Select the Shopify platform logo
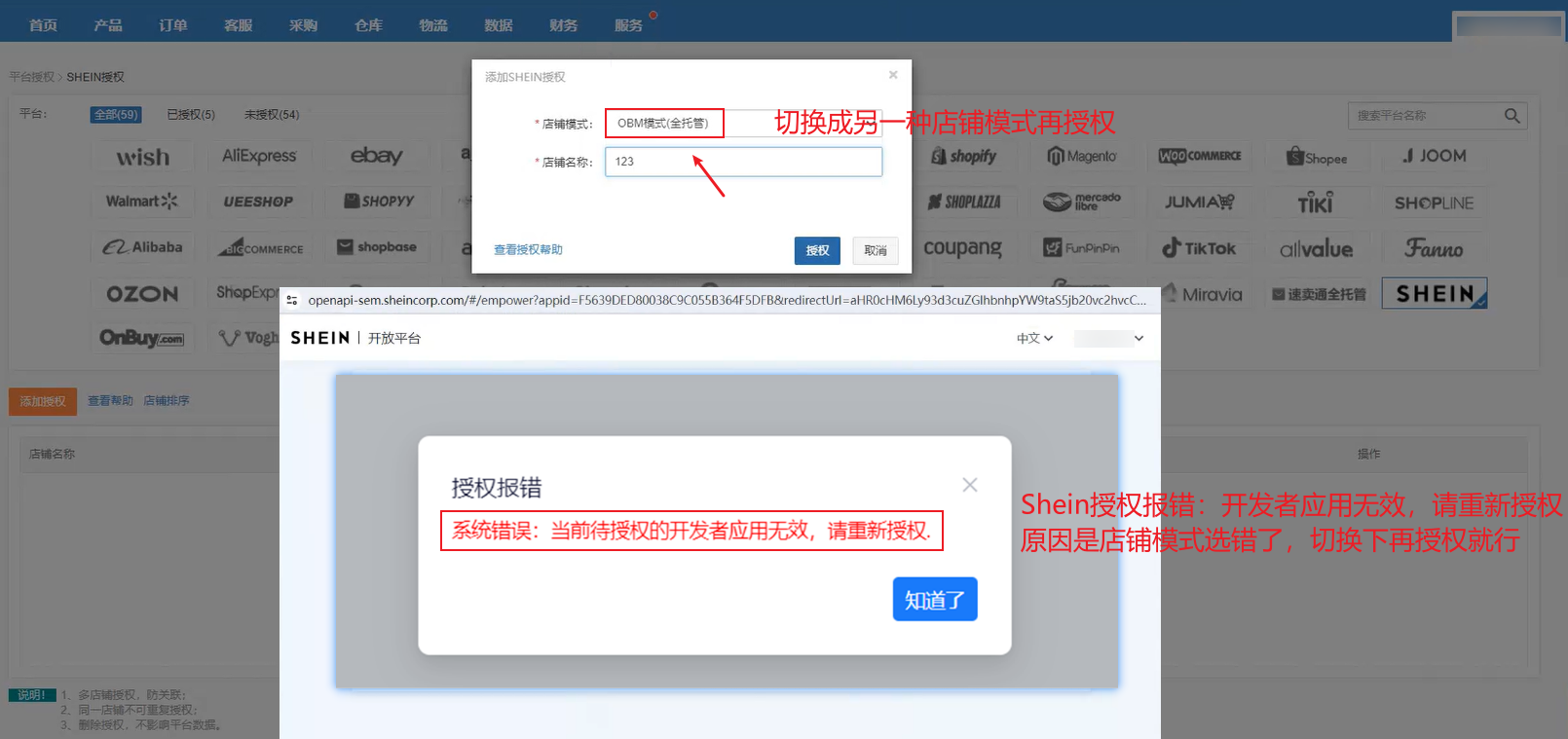 (963, 156)
